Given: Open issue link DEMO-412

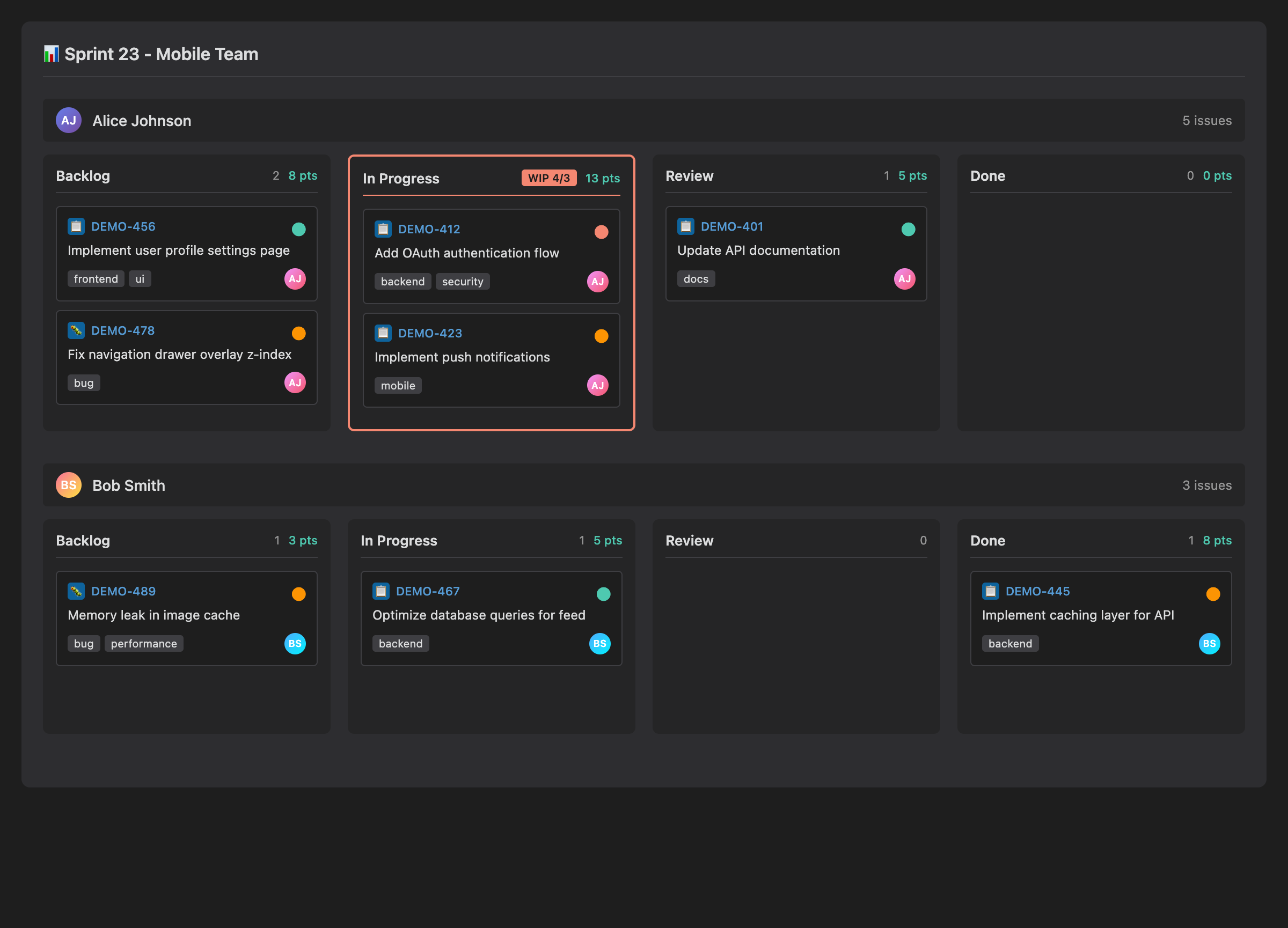Looking at the screenshot, I should (x=429, y=229).
